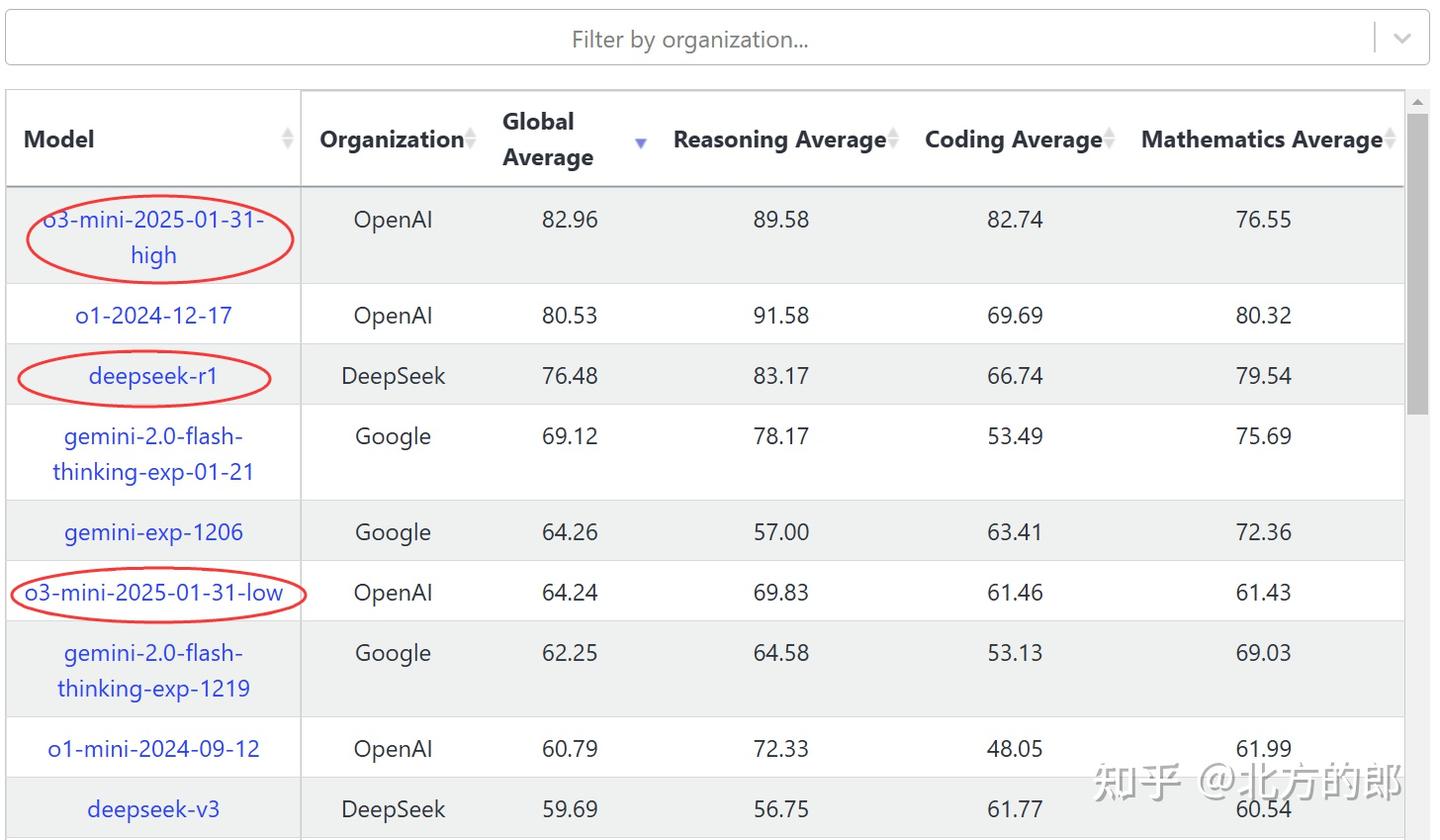Open the gemini-exp-1206 model link

154,532
